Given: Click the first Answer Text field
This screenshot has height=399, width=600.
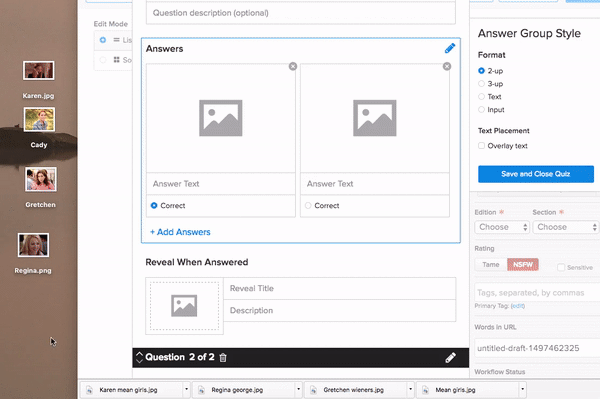Looking at the screenshot, I should pyautogui.click(x=221, y=184).
